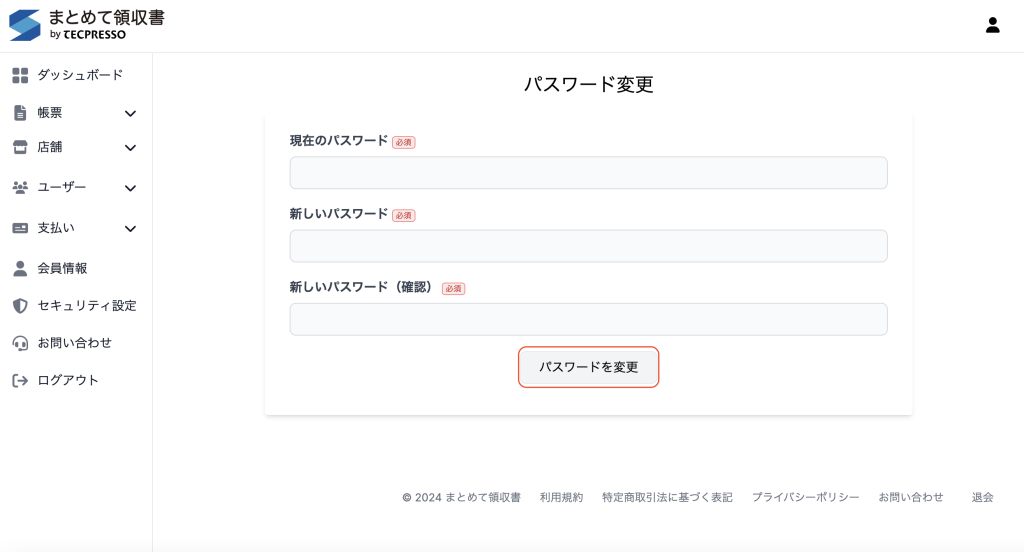
Task: Expand the 帳票 menu chevron
Action: click(130, 114)
